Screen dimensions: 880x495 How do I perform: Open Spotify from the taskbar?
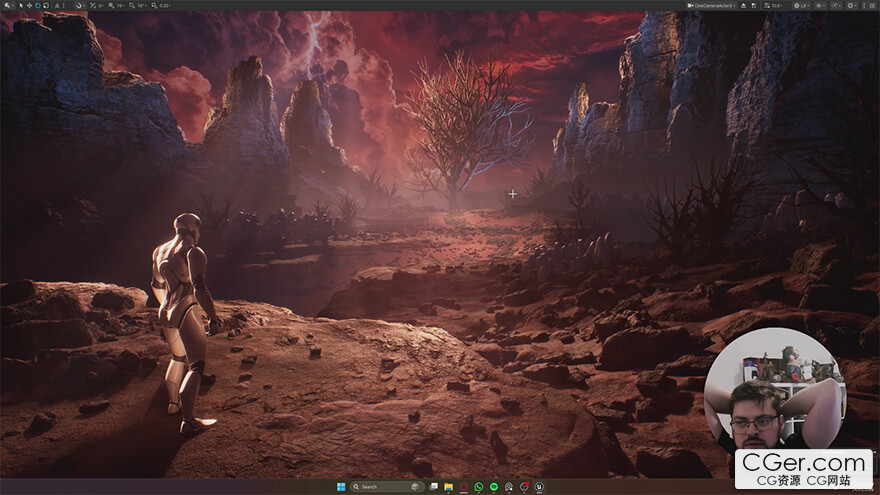494,487
